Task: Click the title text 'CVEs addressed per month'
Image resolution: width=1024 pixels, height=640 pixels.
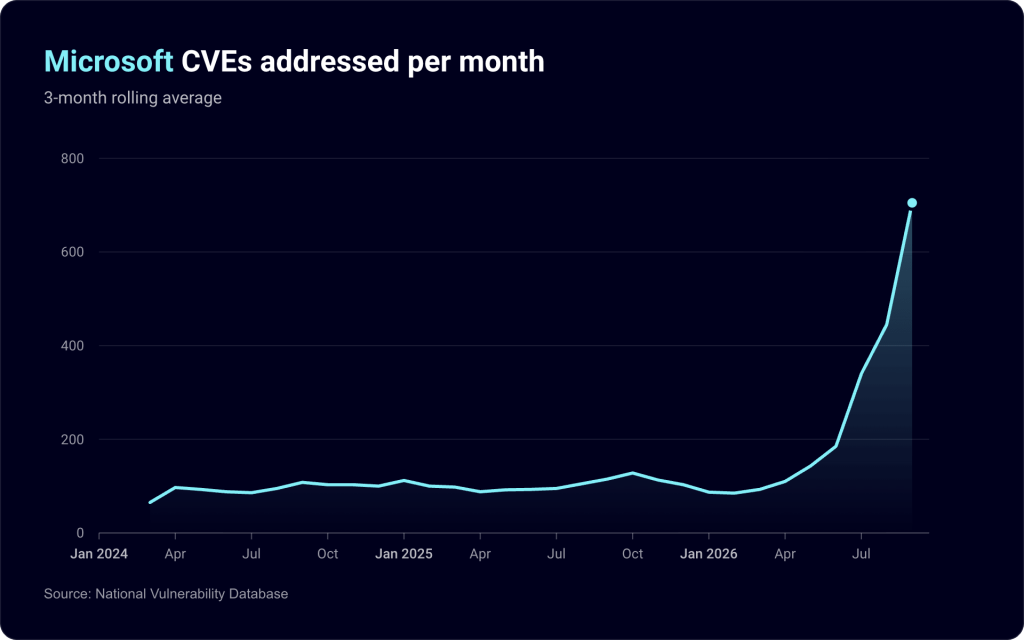Action: 362,61
